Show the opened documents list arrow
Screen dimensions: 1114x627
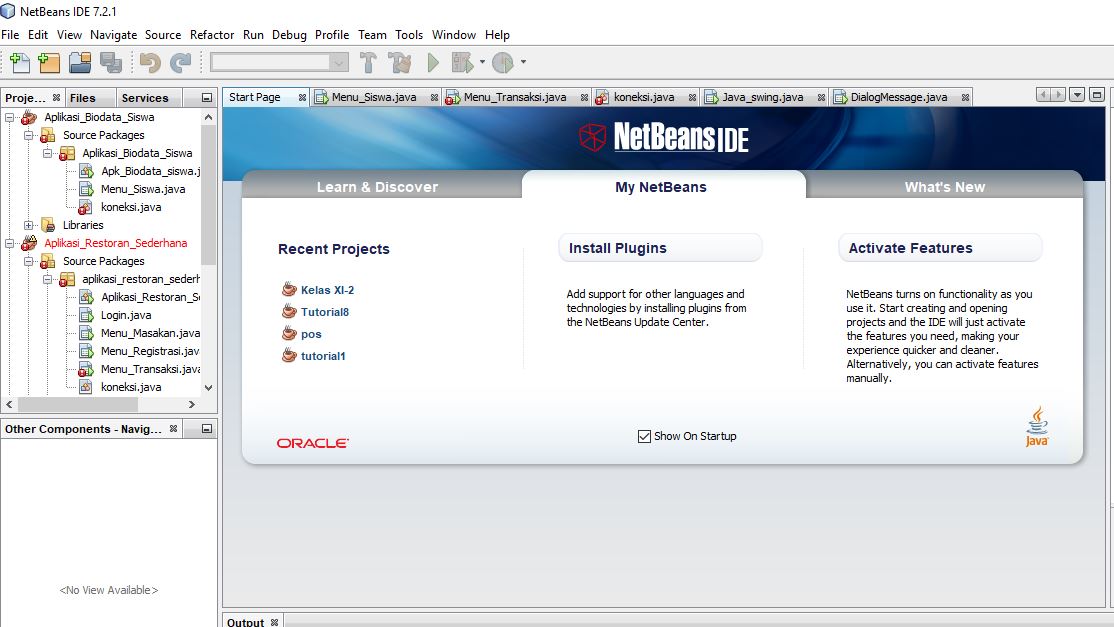tap(1077, 94)
